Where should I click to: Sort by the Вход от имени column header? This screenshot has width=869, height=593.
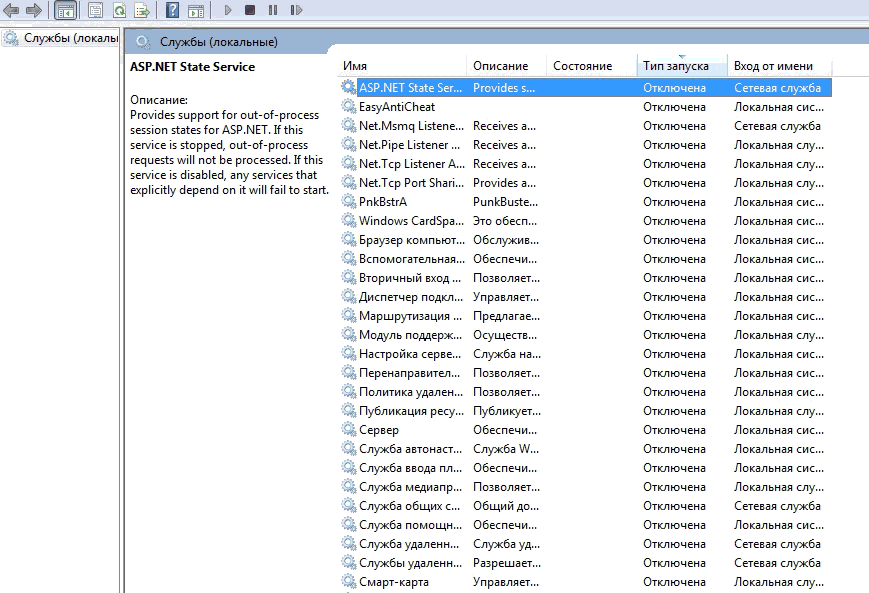click(773, 66)
